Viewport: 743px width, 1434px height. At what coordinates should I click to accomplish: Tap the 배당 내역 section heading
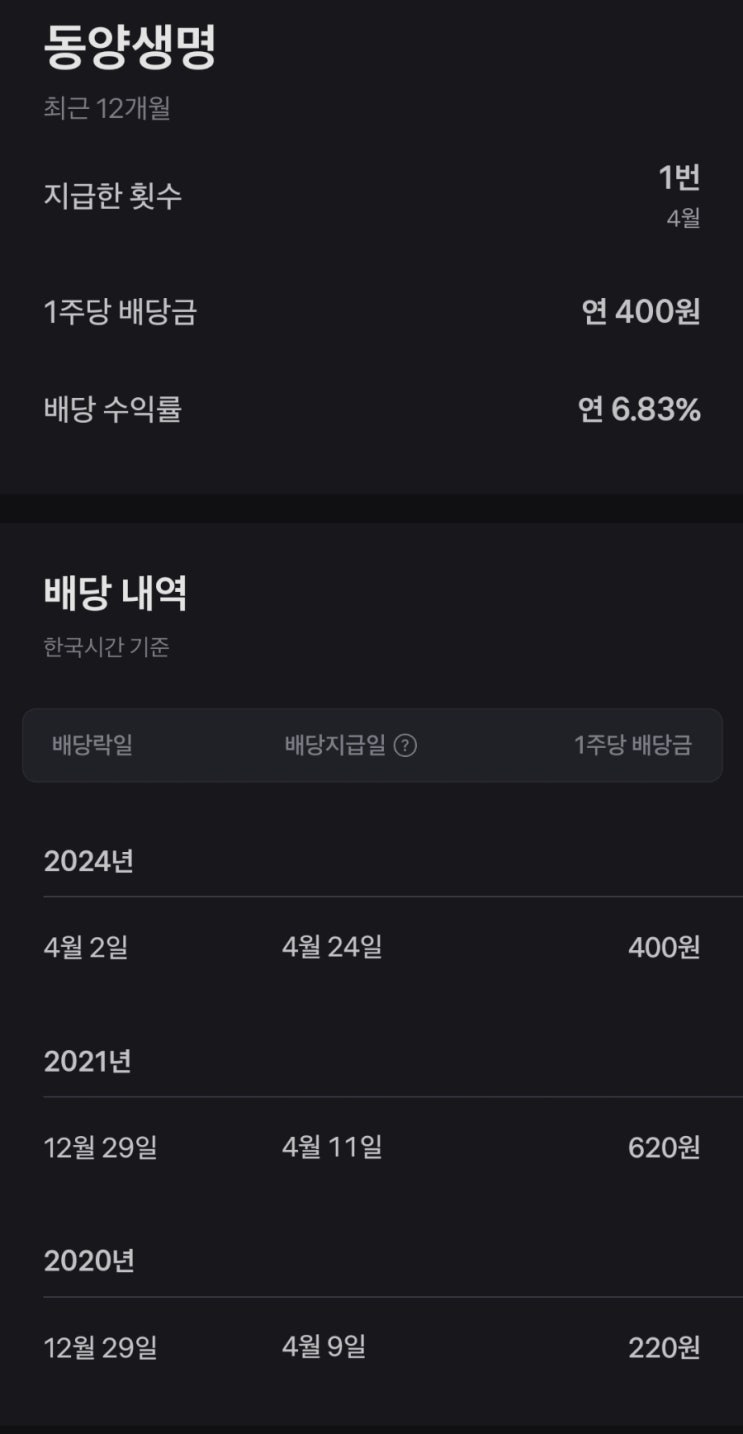click(116, 593)
